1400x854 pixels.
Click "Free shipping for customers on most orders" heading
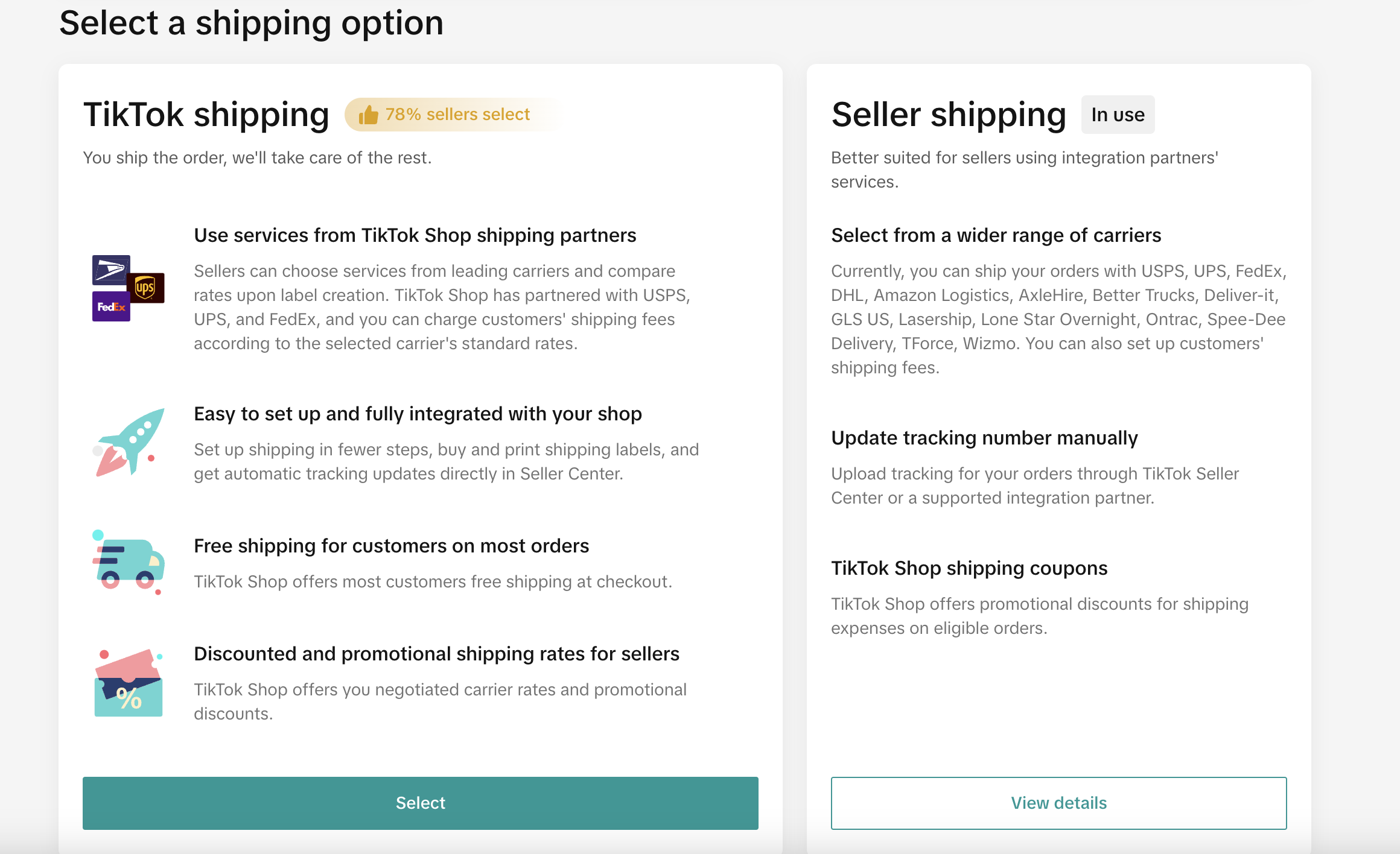coord(391,546)
